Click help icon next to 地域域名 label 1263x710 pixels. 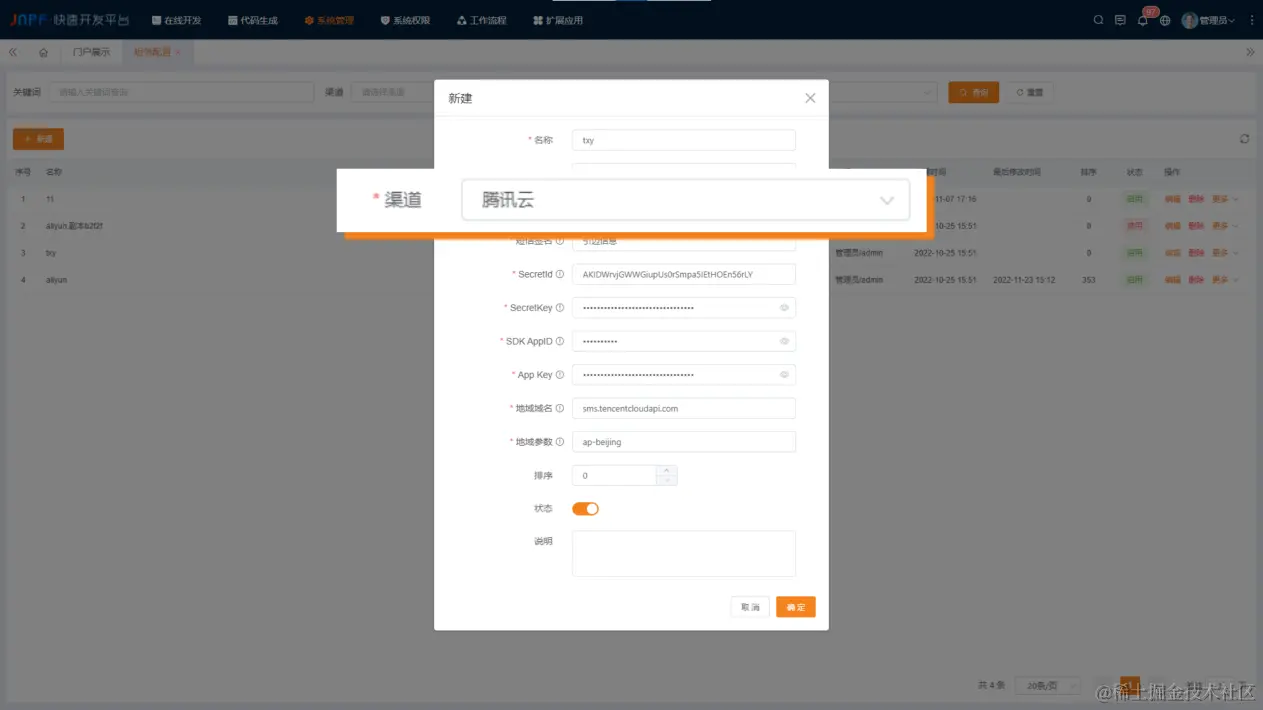pyautogui.click(x=560, y=408)
